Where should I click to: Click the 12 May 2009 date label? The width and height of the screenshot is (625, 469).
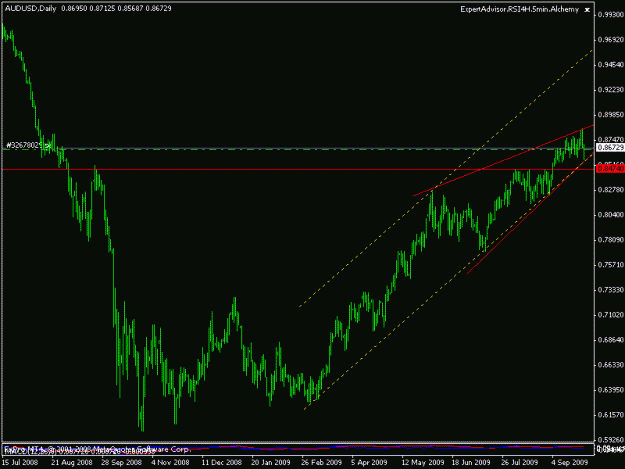pos(423,463)
